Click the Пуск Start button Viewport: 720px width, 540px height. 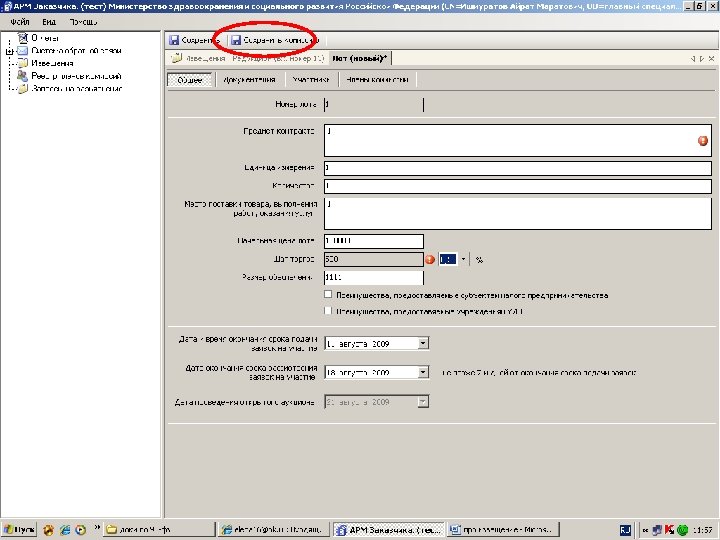19,529
